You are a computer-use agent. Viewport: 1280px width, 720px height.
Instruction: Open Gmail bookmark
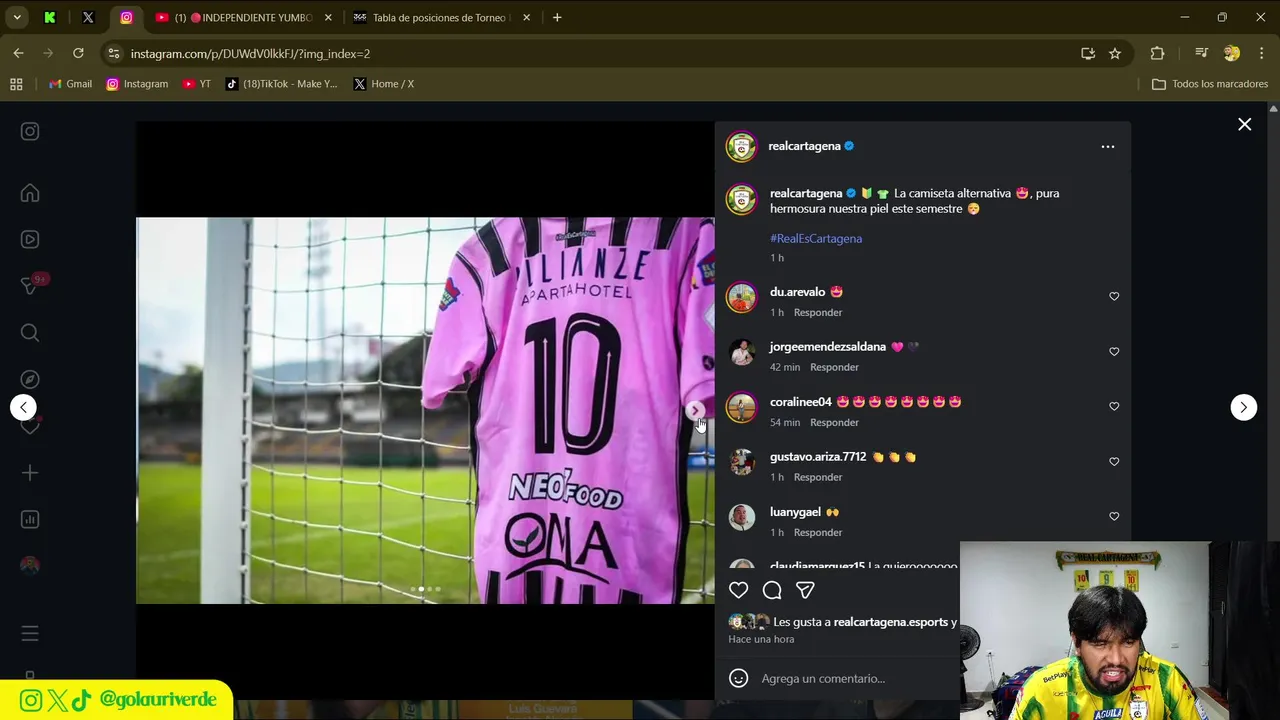71,84
